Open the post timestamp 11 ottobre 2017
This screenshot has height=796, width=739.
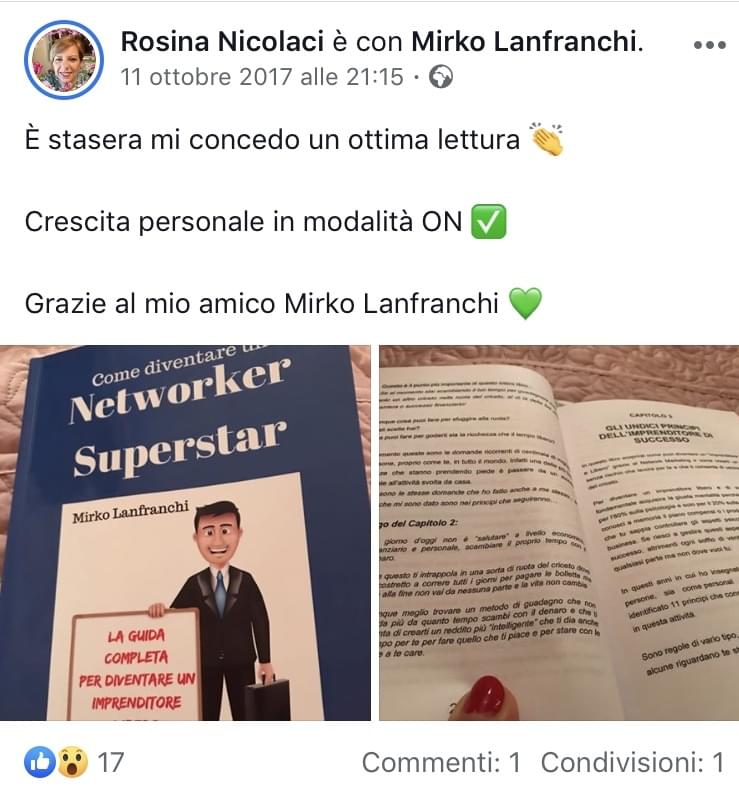(x=262, y=78)
